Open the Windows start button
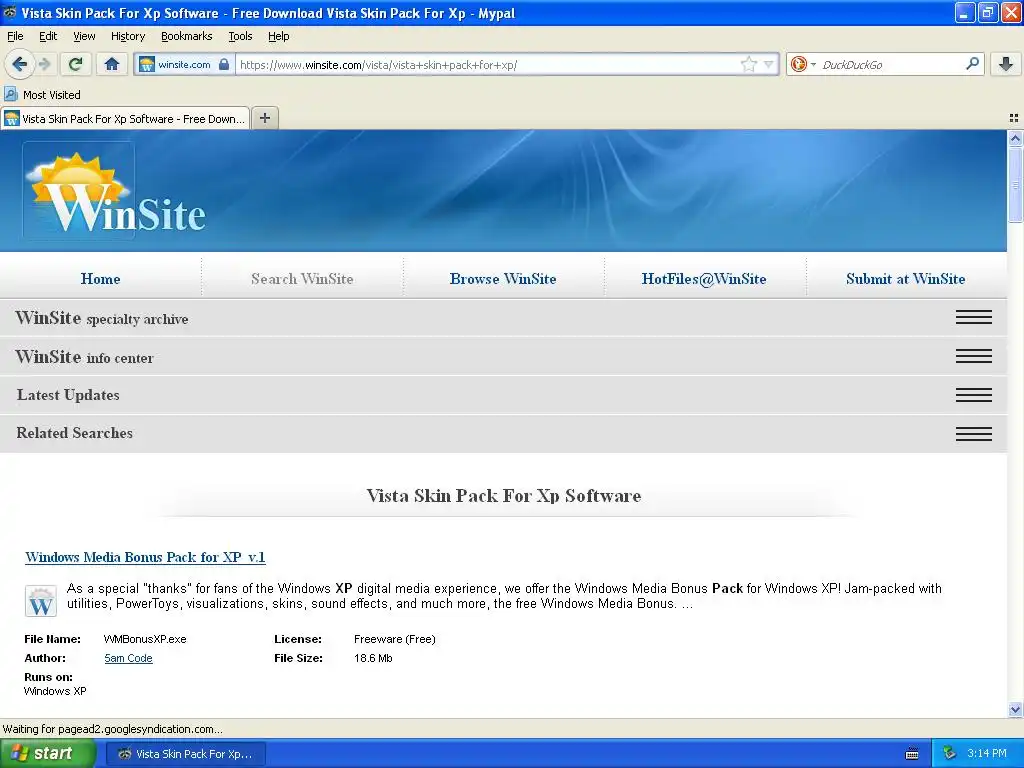Image resolution: width=1024 pixels, height=768 pixels. click(x=46, y=754)
